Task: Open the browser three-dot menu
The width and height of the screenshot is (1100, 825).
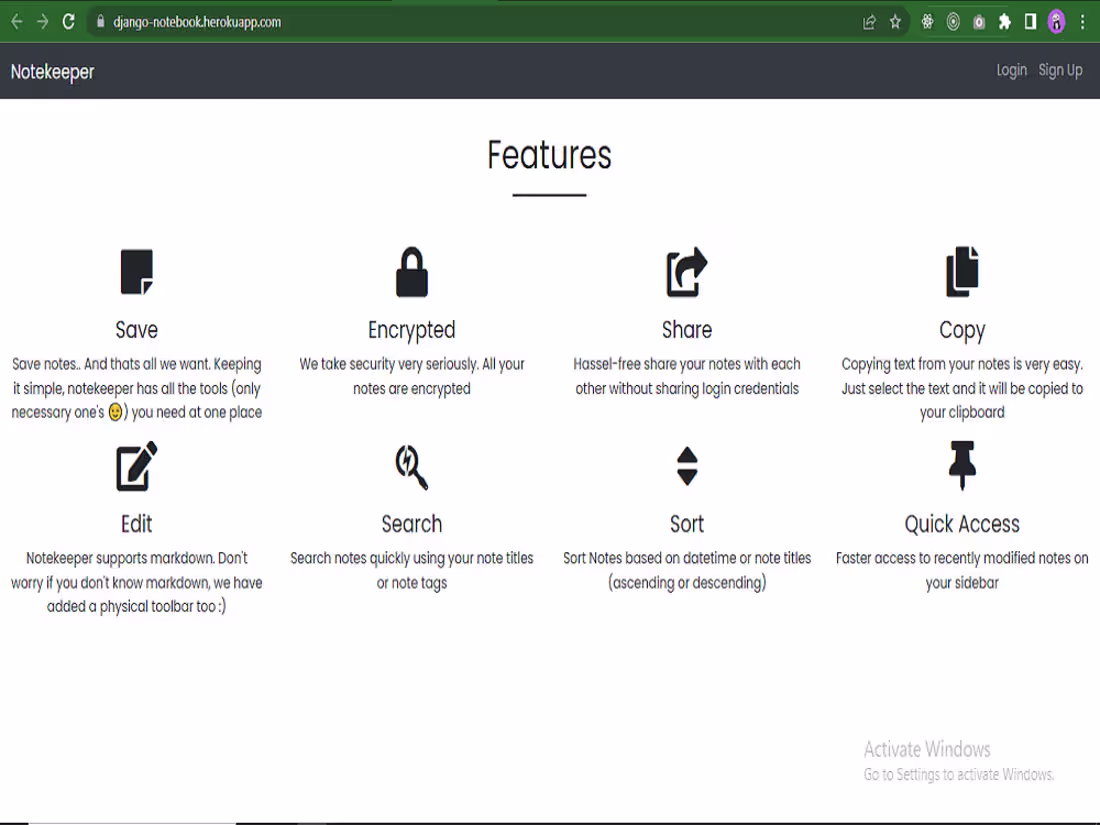Action: 1084,20
